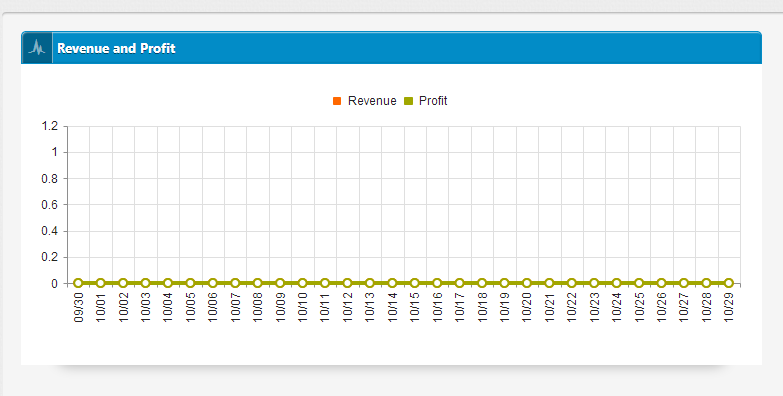
Task: Select the 10/05 data point marker
Action: [190, 283]
